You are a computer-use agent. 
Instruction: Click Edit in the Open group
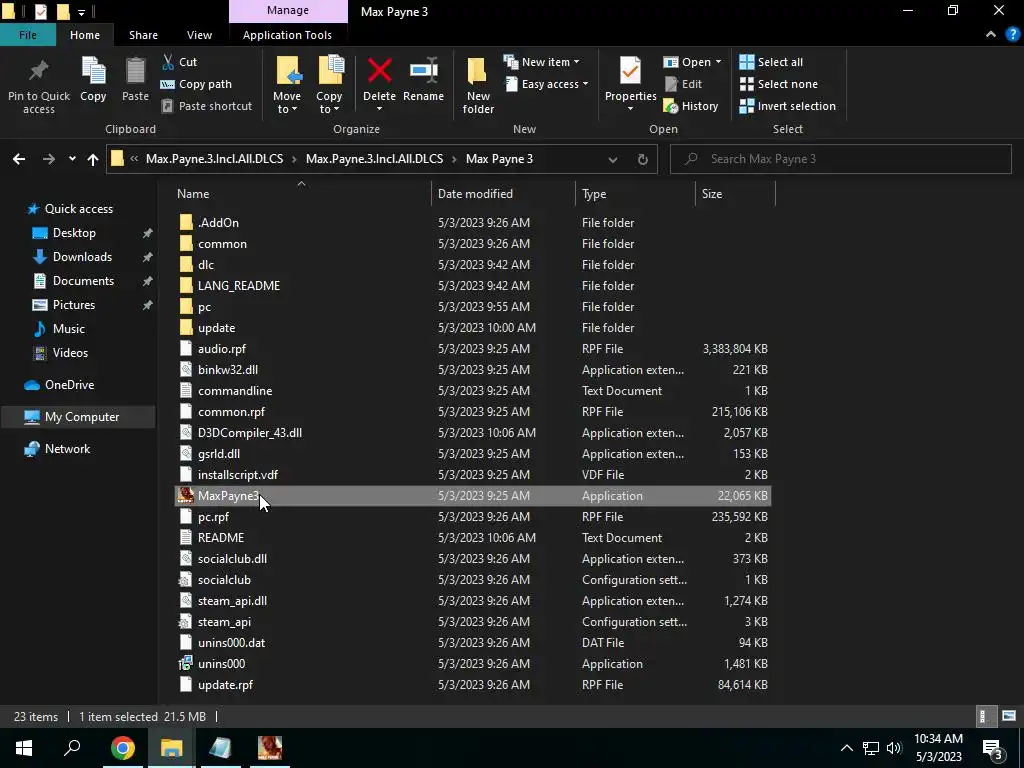(x=683, y=84)
